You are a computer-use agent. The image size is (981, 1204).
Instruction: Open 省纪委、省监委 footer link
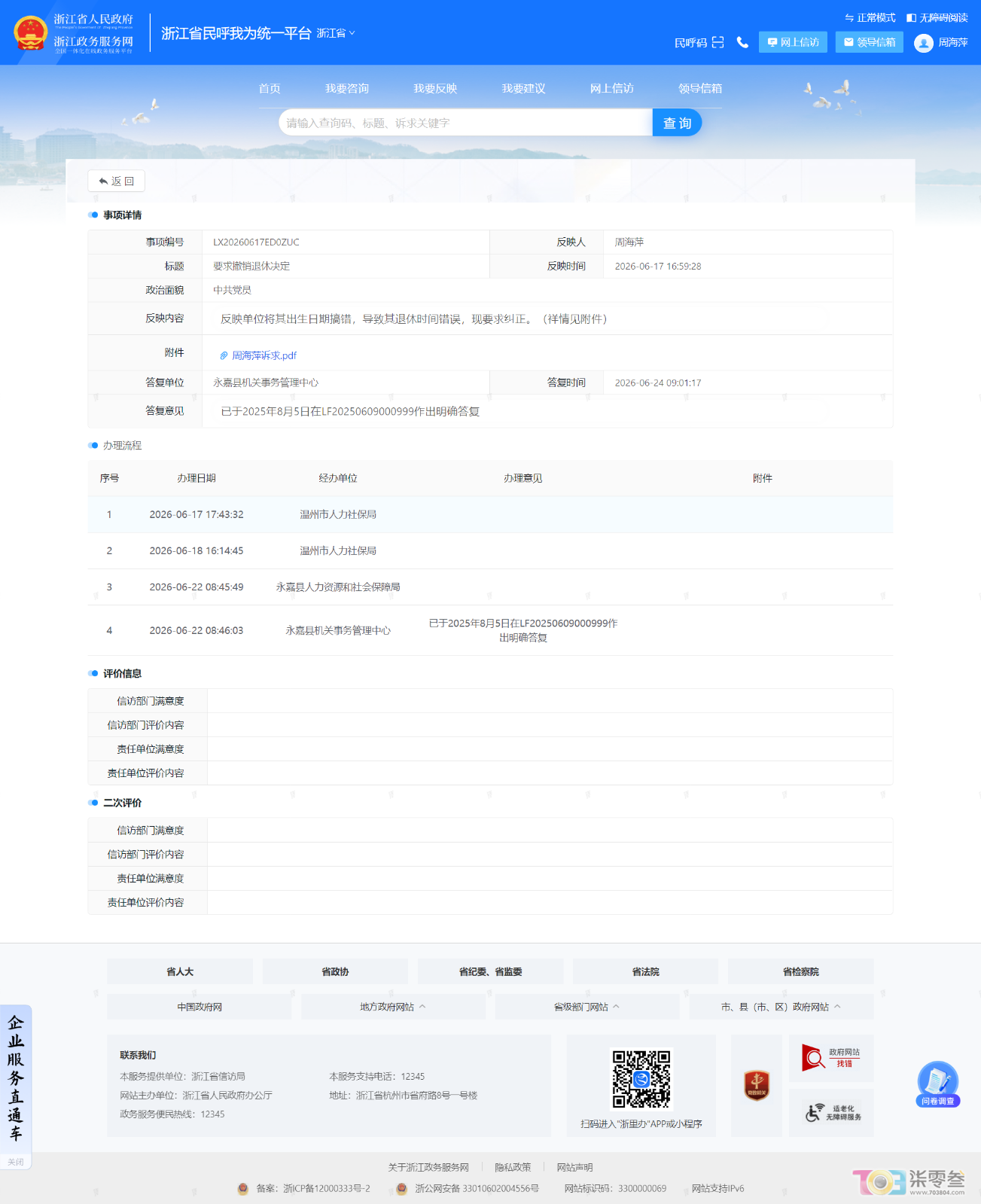click(x=490, y=971)
